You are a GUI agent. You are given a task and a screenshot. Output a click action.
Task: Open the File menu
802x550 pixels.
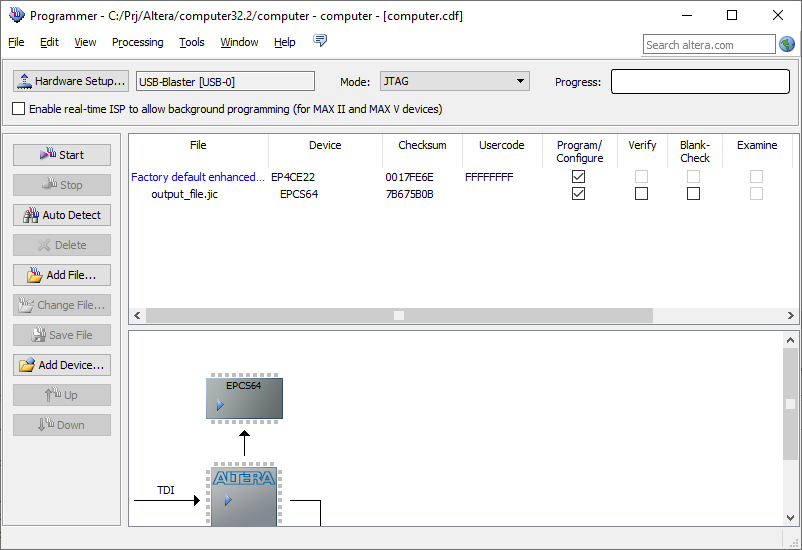[x=16, y=42]
